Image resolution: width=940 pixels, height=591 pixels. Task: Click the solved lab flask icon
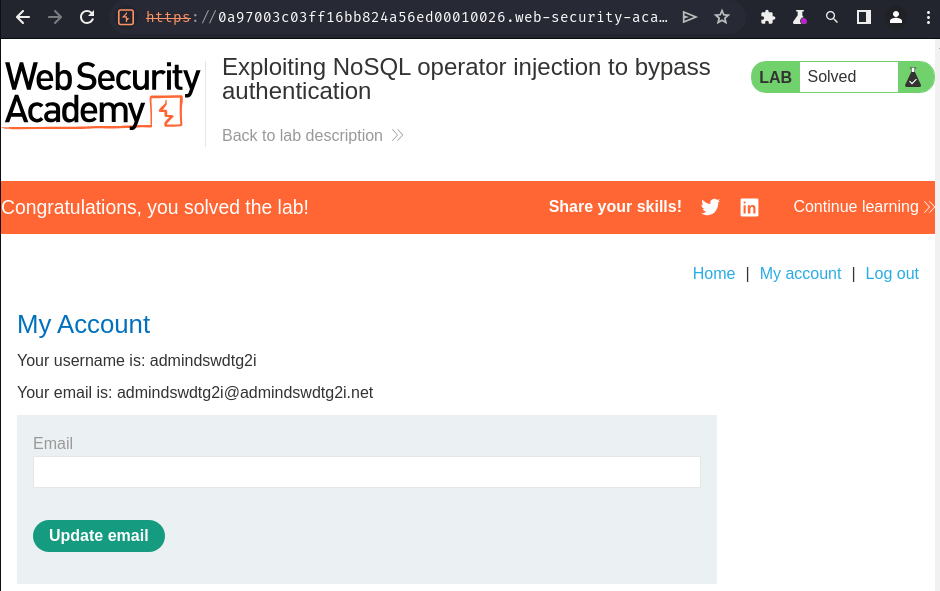point(913,77)
